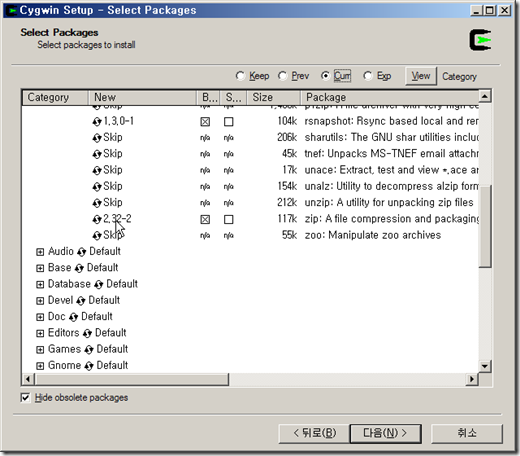Image resolution: width=520 pixels, height=456 pixels.
Task: Click cycle icon next to Base category
Action: (79, 268)
